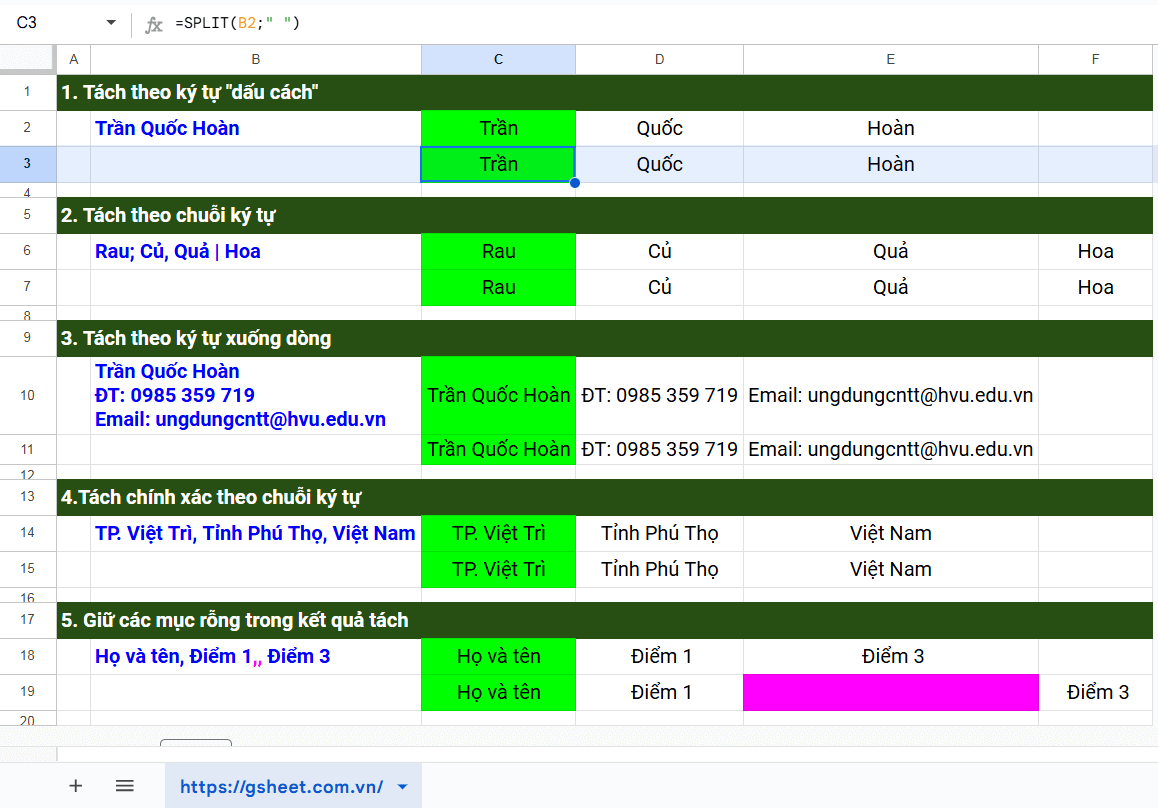Open the all-sheets list via hamburger icon
The image size is (1158, 809).
tap(124, 785)
